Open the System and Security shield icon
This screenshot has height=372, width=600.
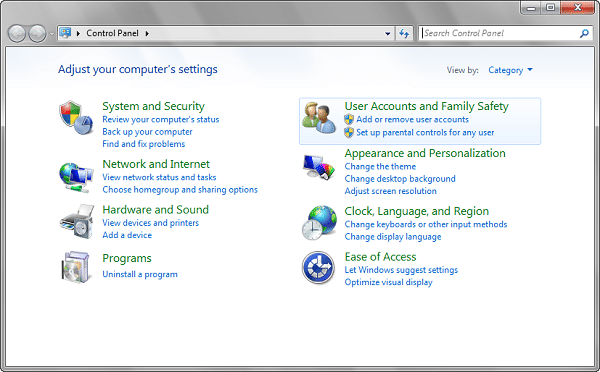[x=76, y=117]
